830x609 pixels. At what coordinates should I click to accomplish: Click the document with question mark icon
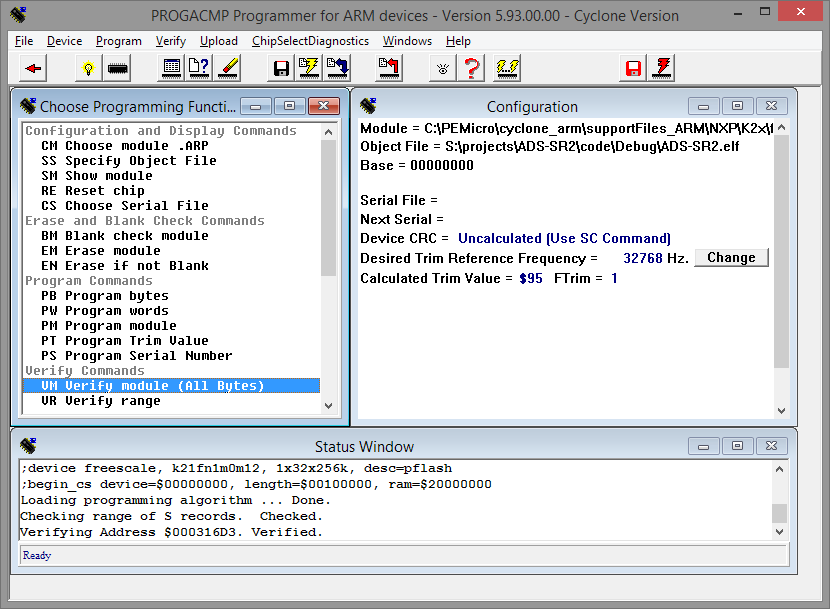point(199,68)
